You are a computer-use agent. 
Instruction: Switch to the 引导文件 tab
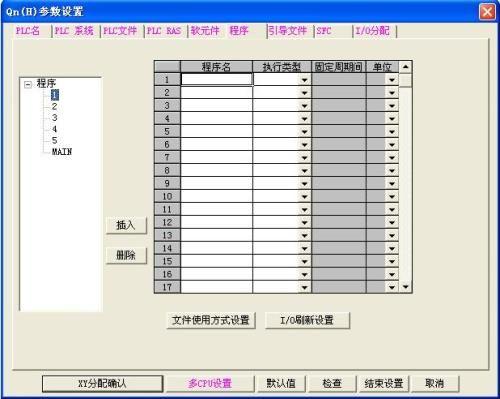(288, 31)
